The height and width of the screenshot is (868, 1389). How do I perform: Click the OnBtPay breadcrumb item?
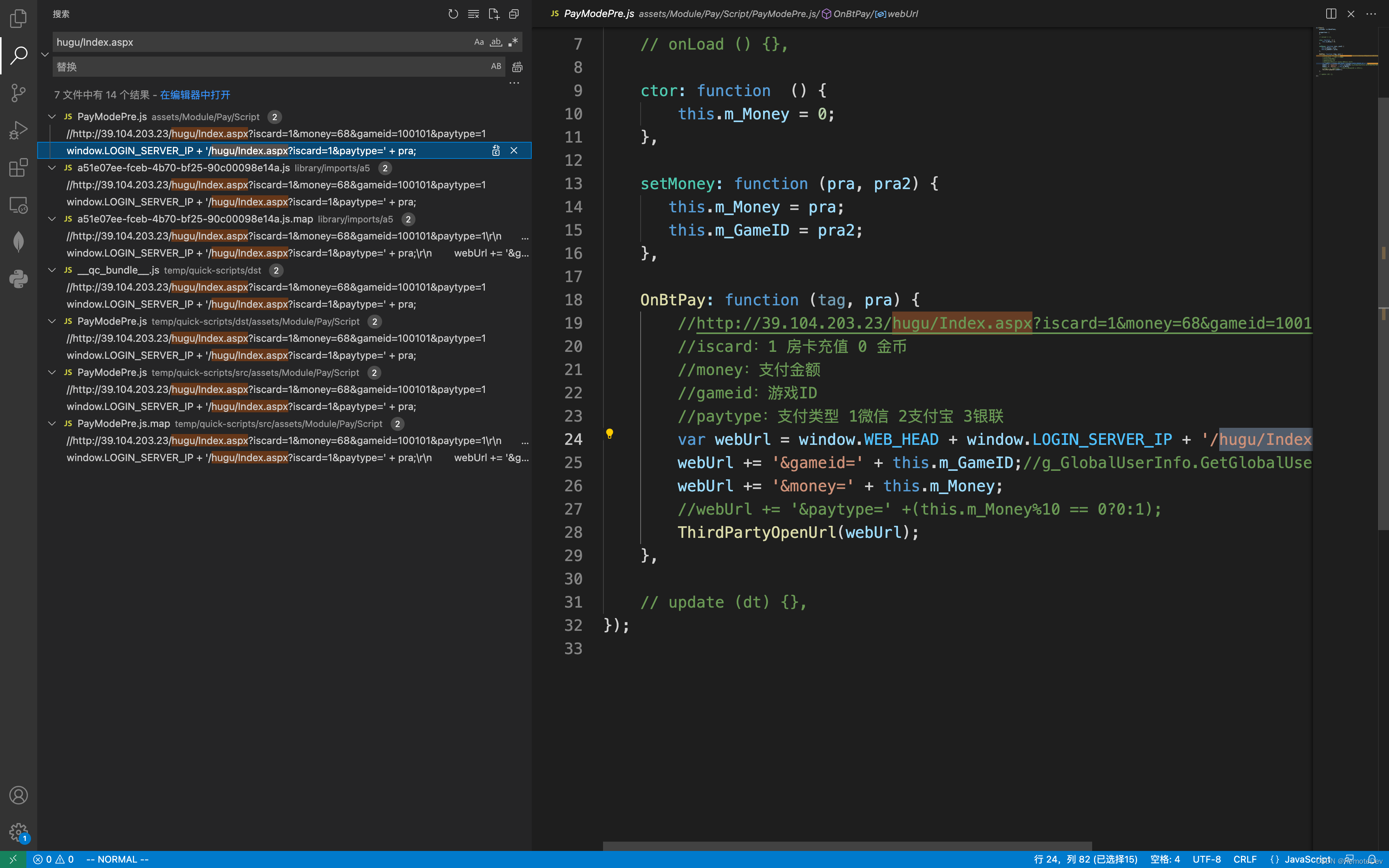click(x=852, y=14)
